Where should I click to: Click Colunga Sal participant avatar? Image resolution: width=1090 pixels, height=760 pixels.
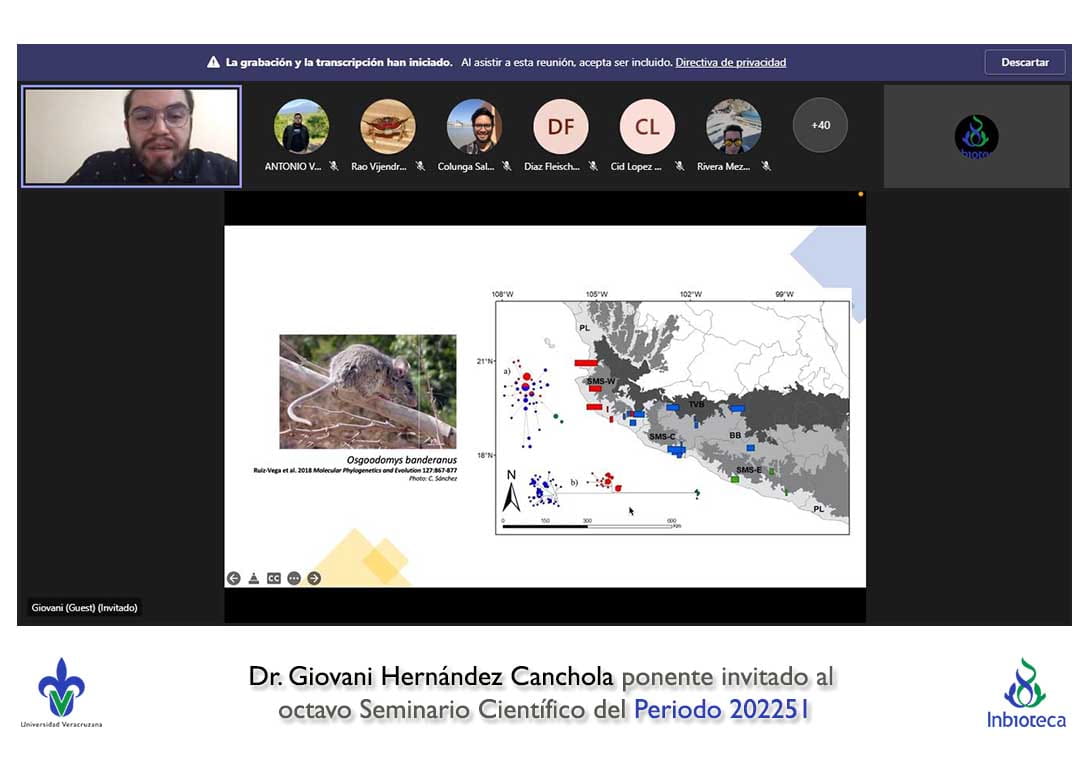[474, 126]
